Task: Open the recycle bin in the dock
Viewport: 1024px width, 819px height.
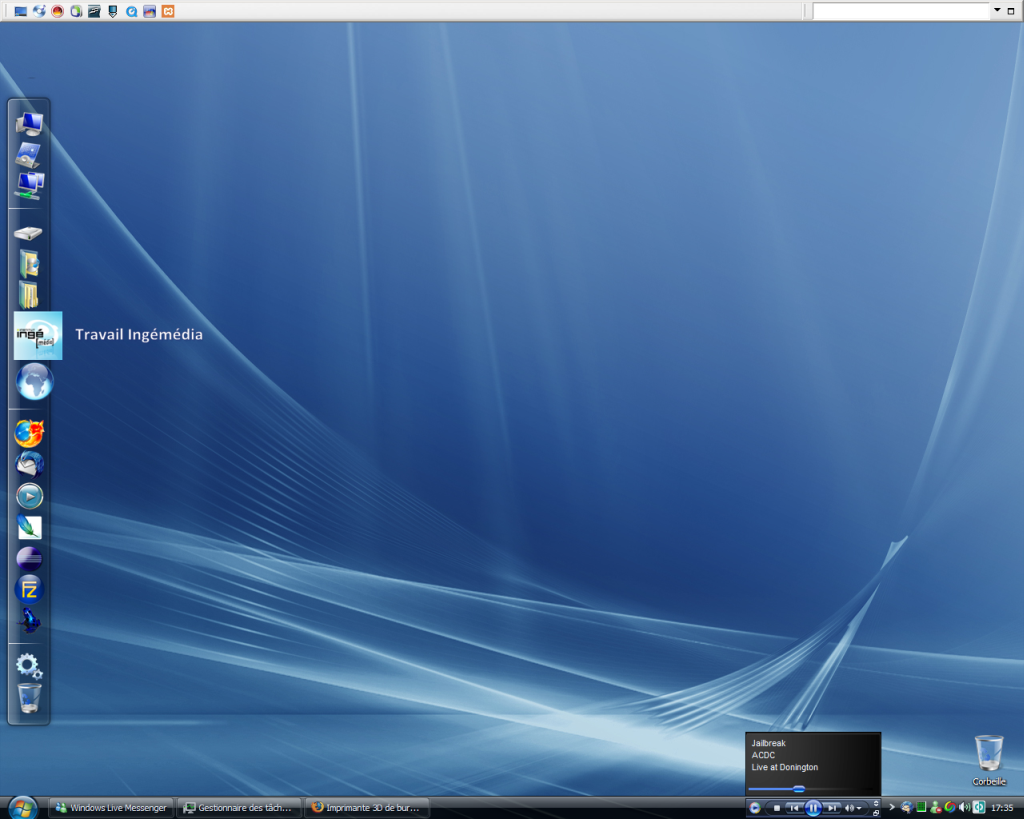Action: click(x=29, y=698)
